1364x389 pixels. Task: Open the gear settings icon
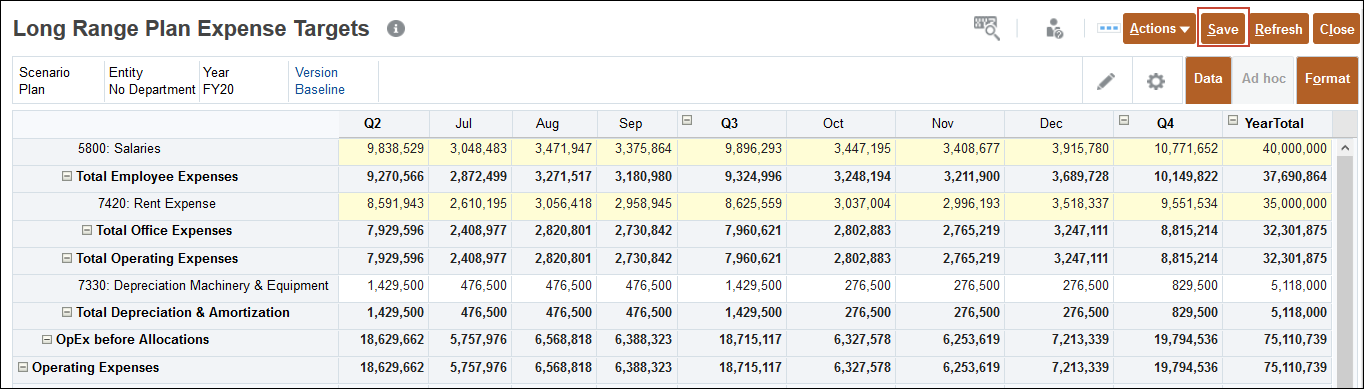pos(1156,81)
